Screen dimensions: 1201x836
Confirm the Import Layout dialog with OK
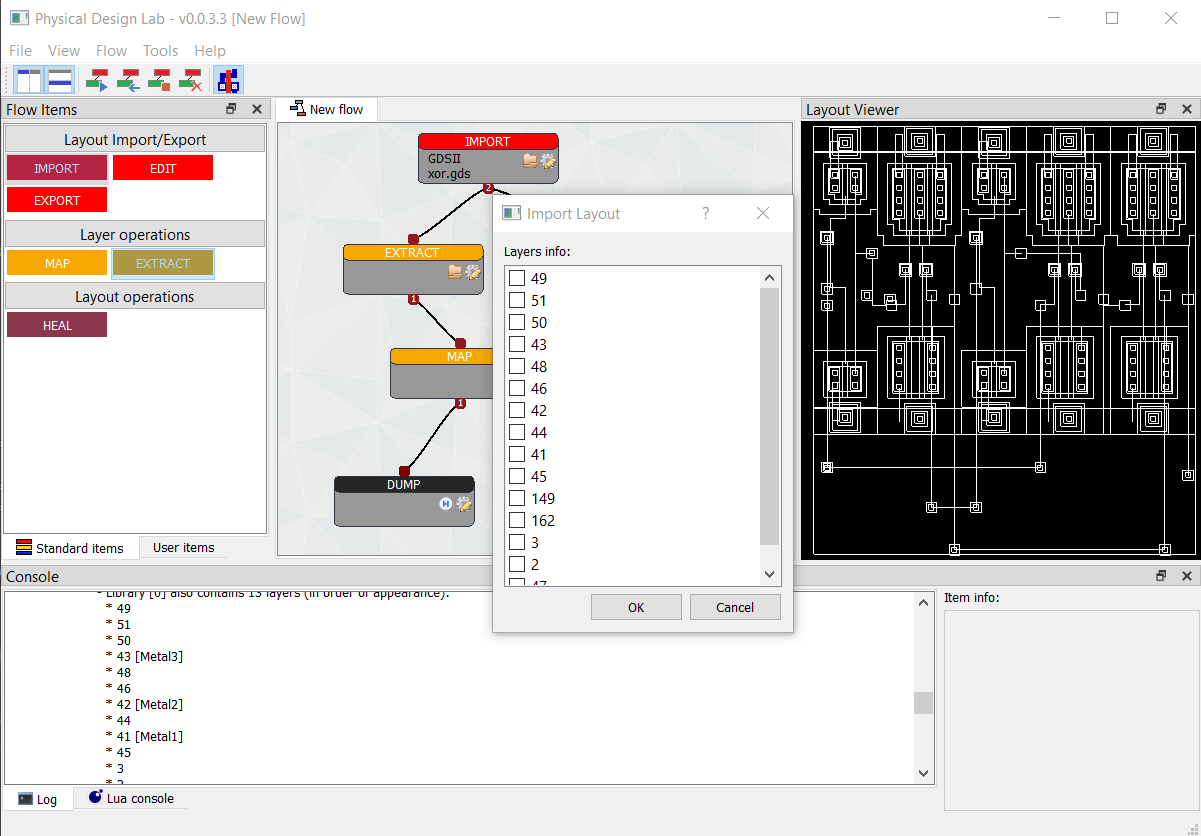tap(636, 607)
